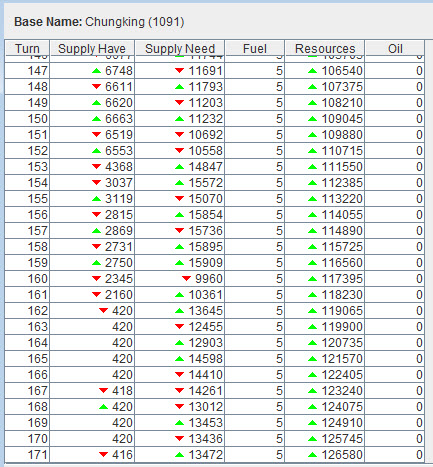Click the Fuel cell in turn 155 row

pos(255,199)
